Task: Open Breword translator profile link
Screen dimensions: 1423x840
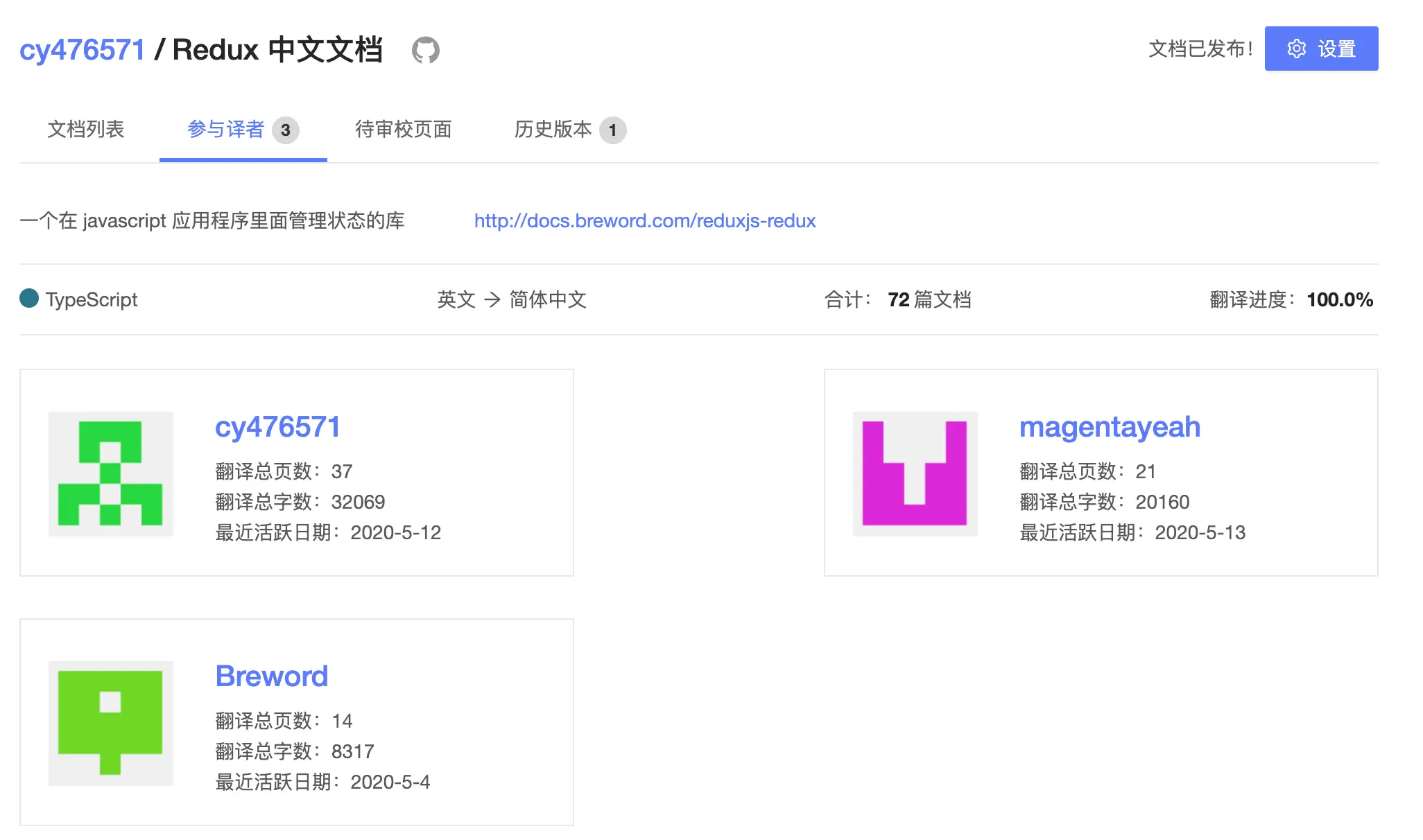Action: [271, 676]
